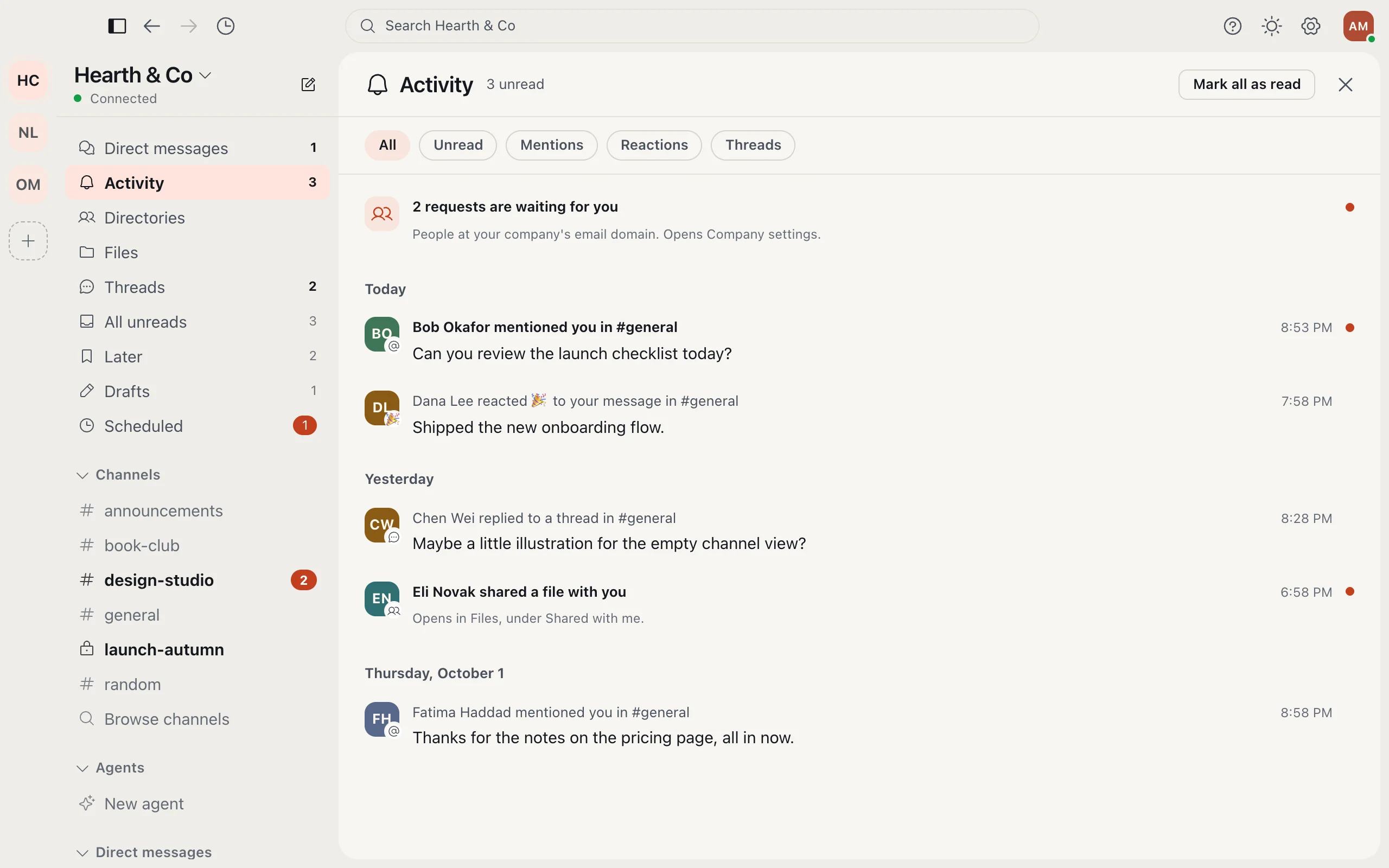This screenshot has width=1389, height=868.
Task: Open Bob Okafor's mention notification
Action: [x=859, y=341]
